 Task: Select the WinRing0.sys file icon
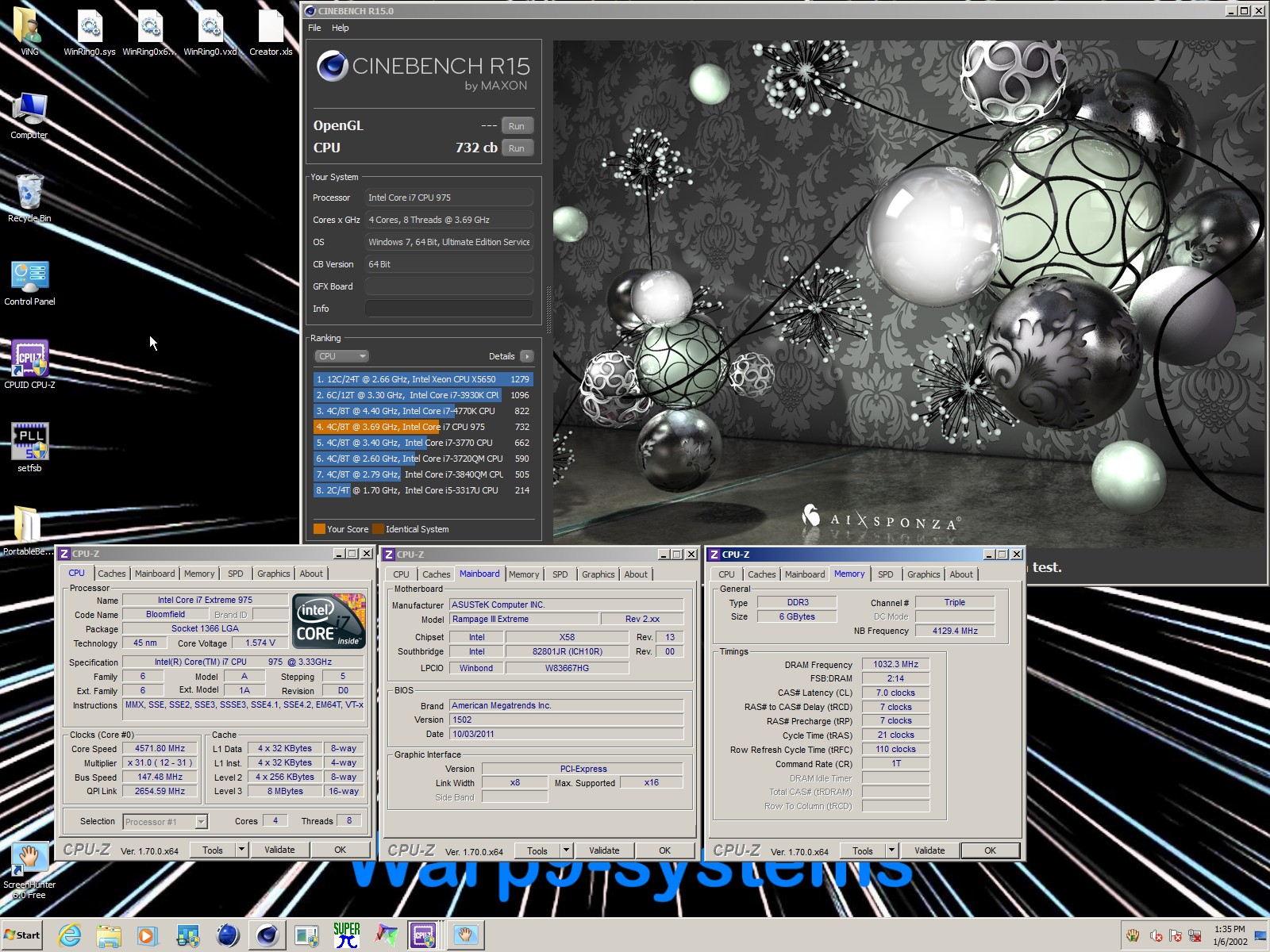(90, 32)
